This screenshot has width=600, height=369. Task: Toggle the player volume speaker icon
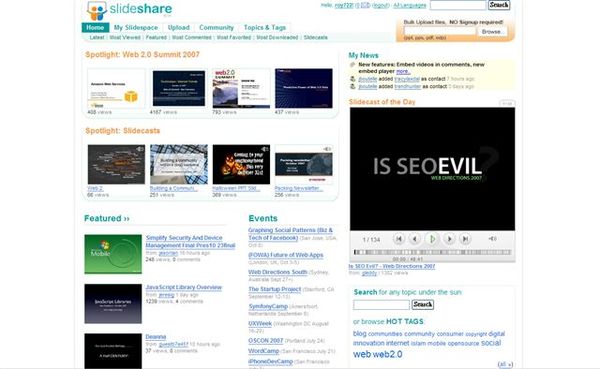click(x=492, y=239)
